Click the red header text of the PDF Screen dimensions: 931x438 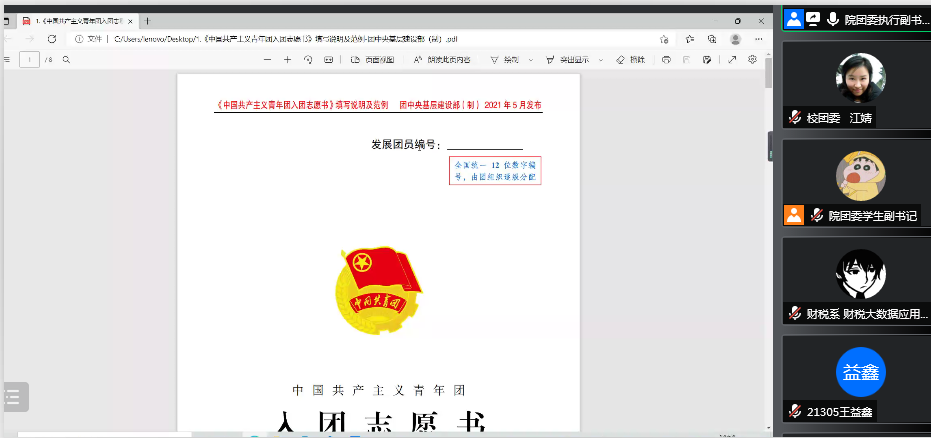pyautogui.click(x=379, y=105)
